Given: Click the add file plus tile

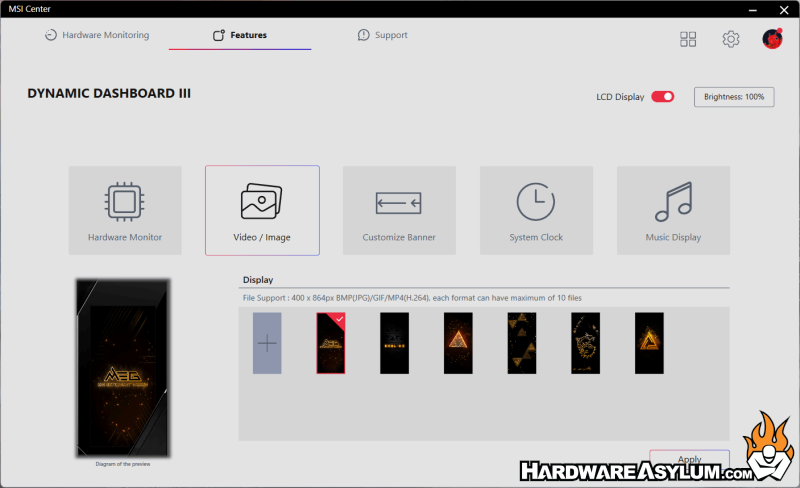Looking at the screenshot, I should click(x=267, y=343).
